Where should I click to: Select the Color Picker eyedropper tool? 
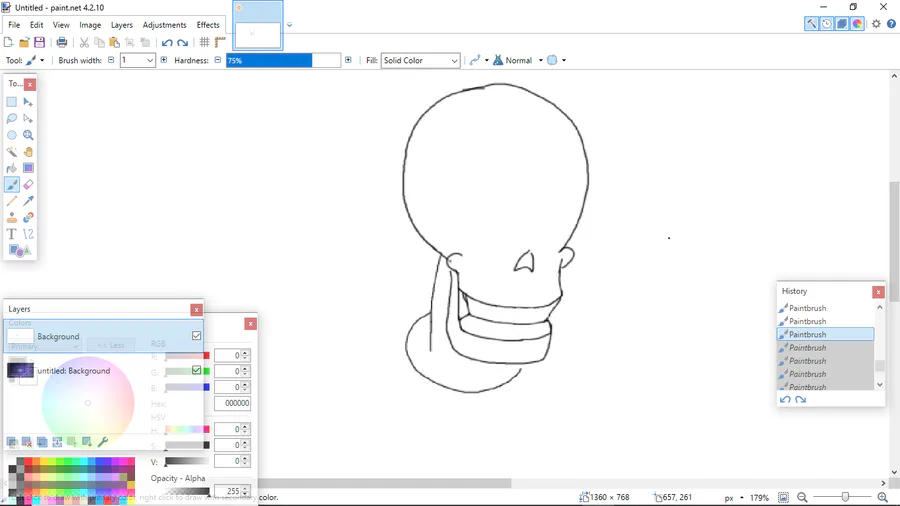click(x=28, y=201)
